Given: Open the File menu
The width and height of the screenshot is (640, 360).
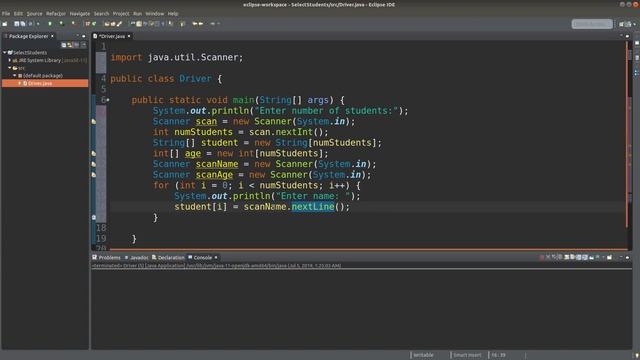Looking at the screenshot, I should click(6, 13).
